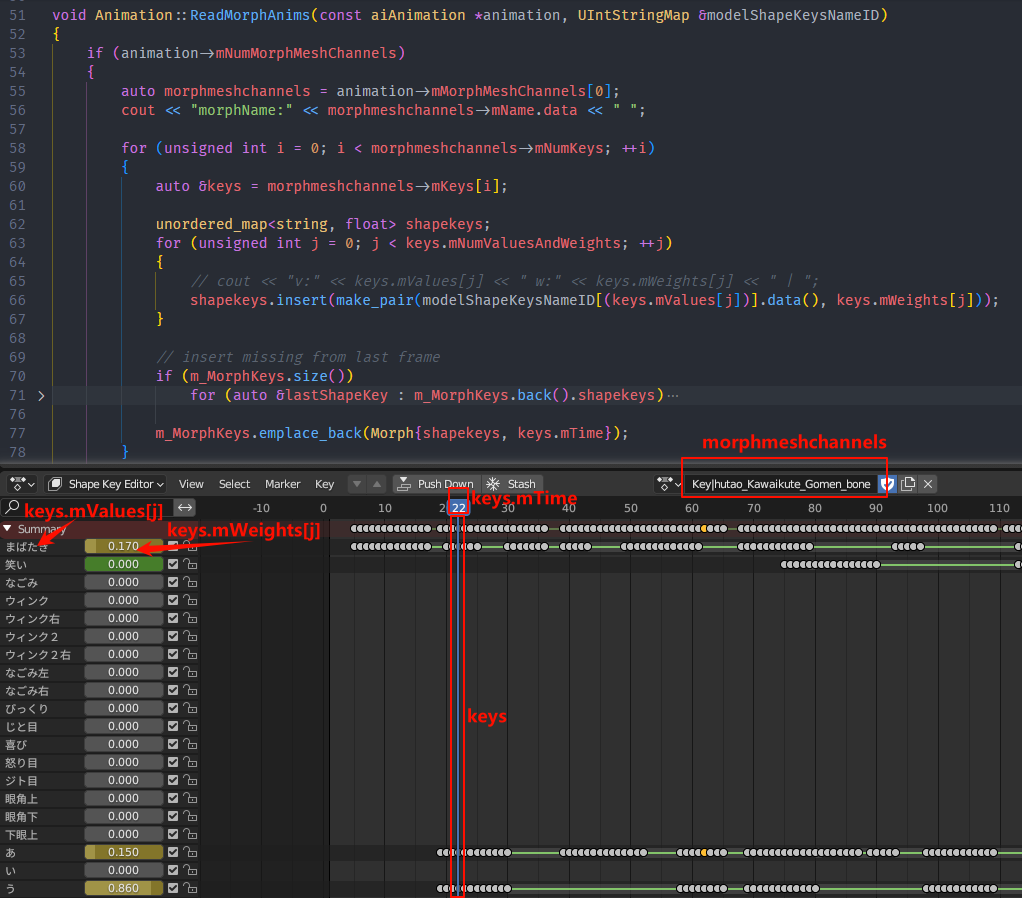Click the channel filter magnifier icon
The height and width of the screenshot is (898, 1022).
click(13, 507)
